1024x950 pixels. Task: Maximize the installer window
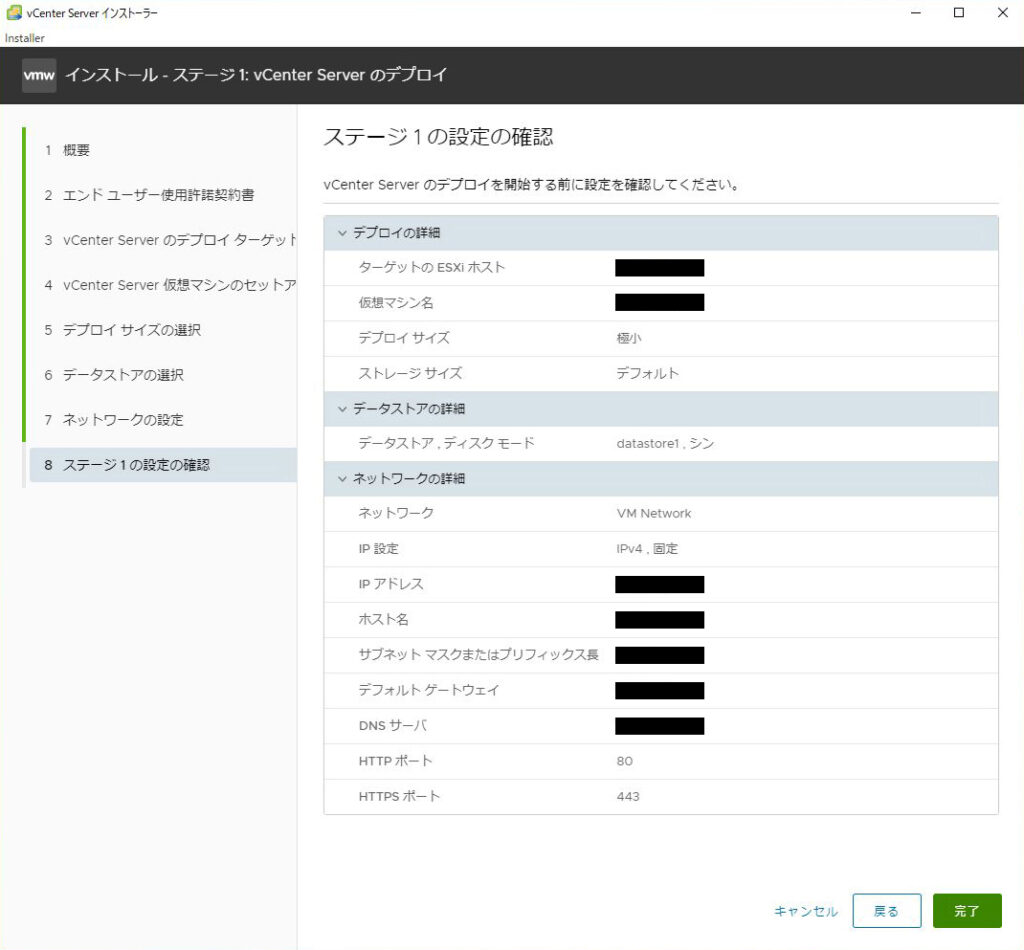[959, 12]
